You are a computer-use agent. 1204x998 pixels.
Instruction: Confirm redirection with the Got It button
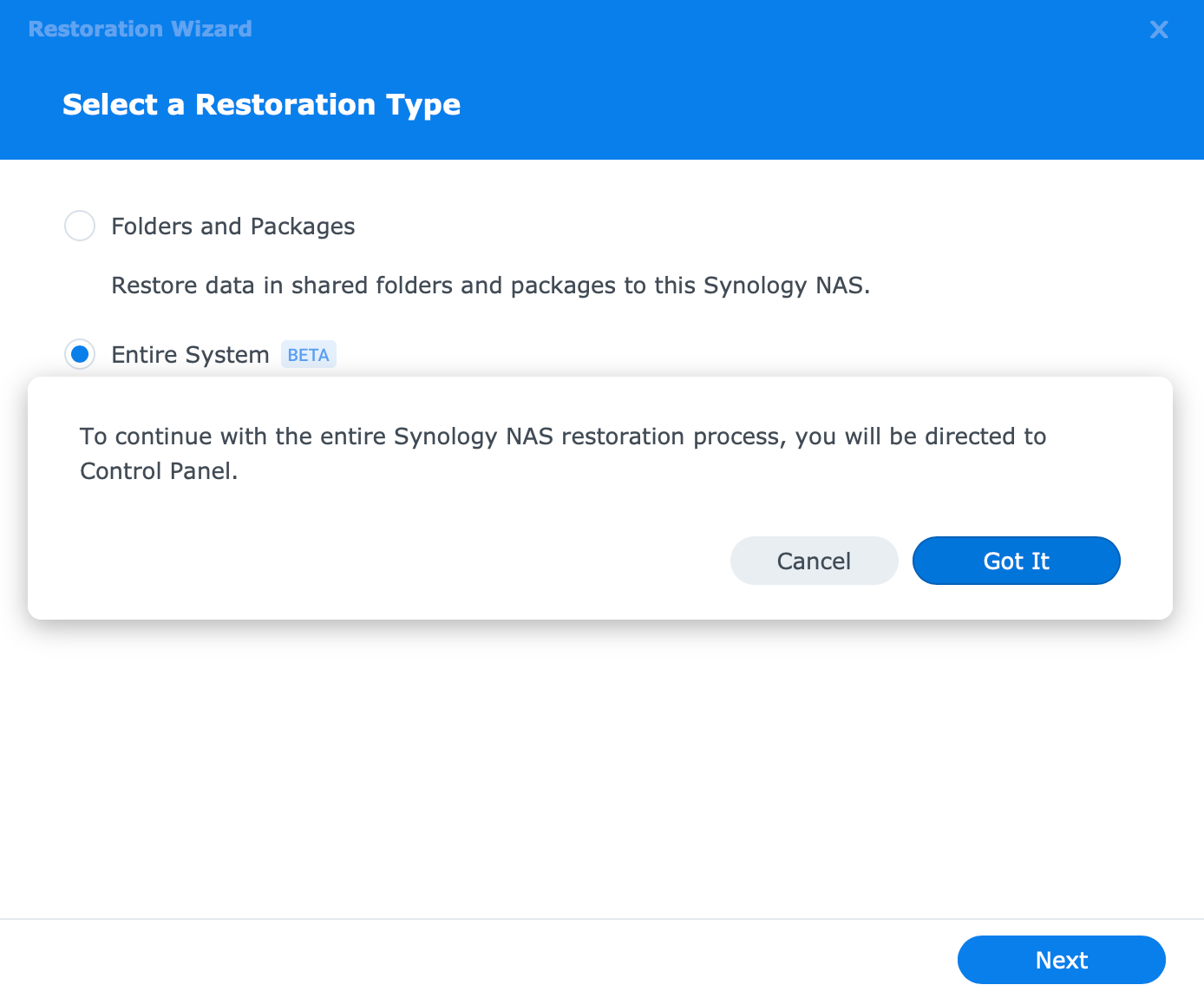click(1016, 561)
